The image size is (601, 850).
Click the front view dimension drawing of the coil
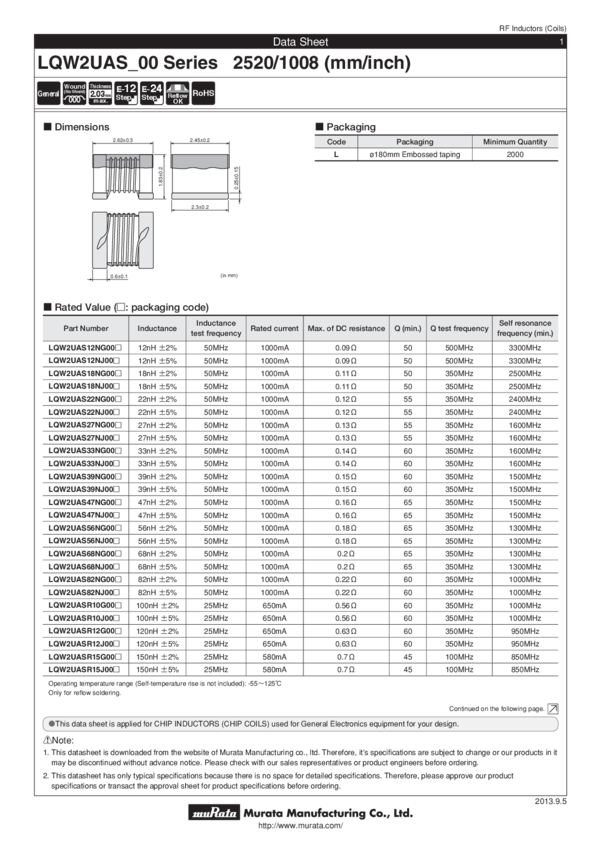(123, 175)
